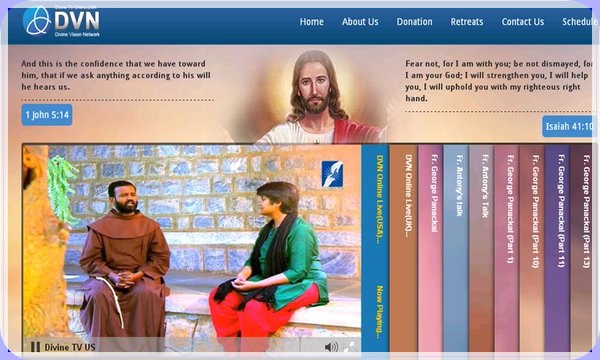
Task: Open purple Fr. George Panackal (Part 11) tab
Action: (x=557, y=248)
